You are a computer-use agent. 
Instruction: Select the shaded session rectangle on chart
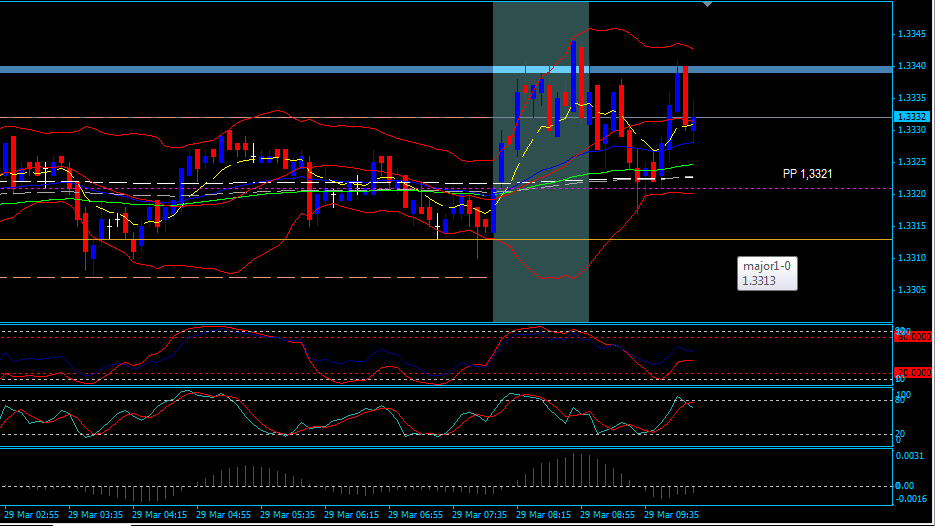pos(541,162)
